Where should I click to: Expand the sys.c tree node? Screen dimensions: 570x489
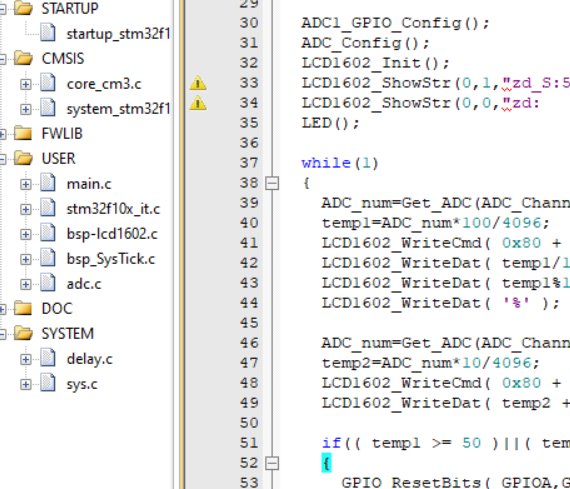[x=25, y=384]
